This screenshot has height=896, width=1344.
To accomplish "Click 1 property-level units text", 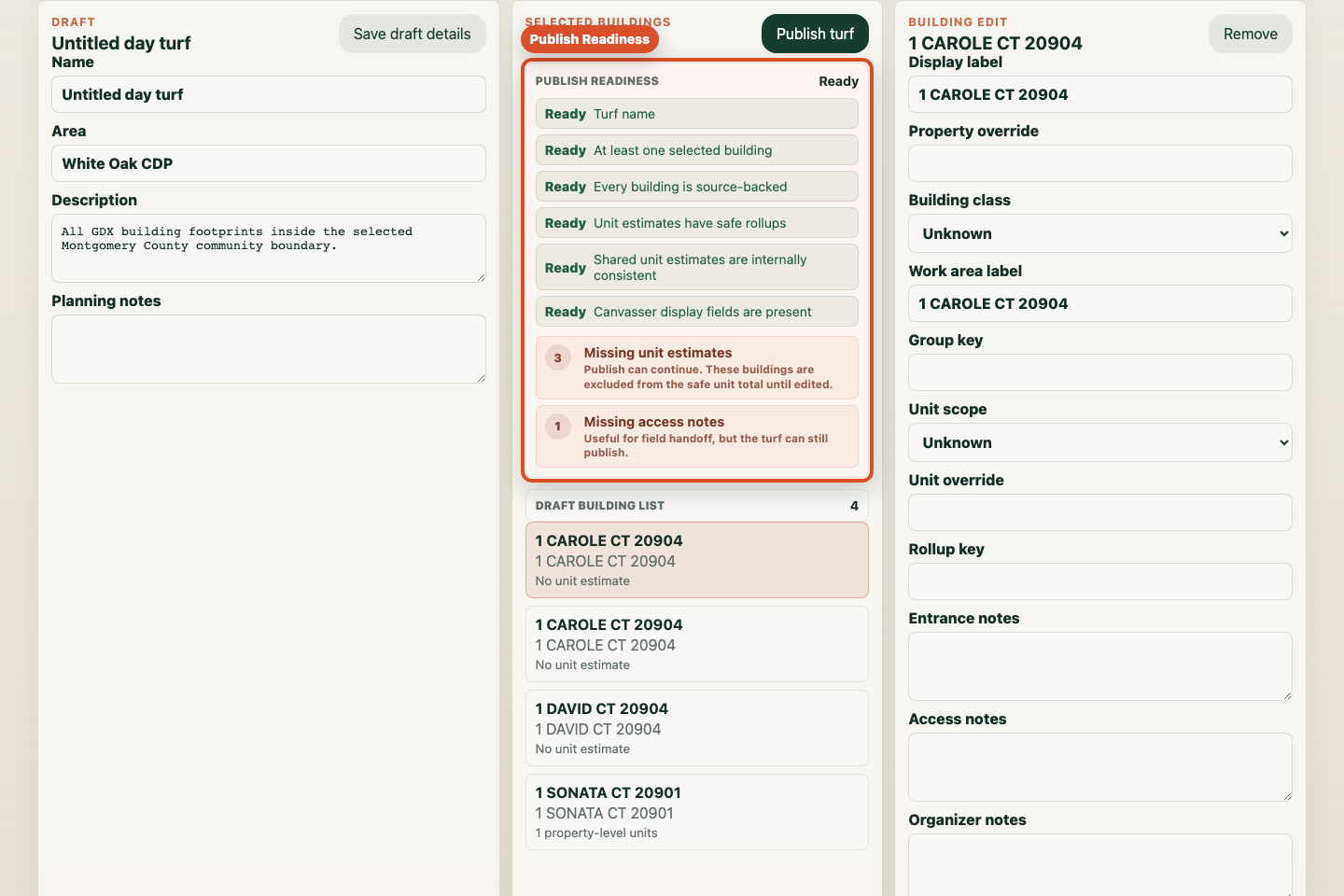I will pyautogui.click(x=596, y=833).
